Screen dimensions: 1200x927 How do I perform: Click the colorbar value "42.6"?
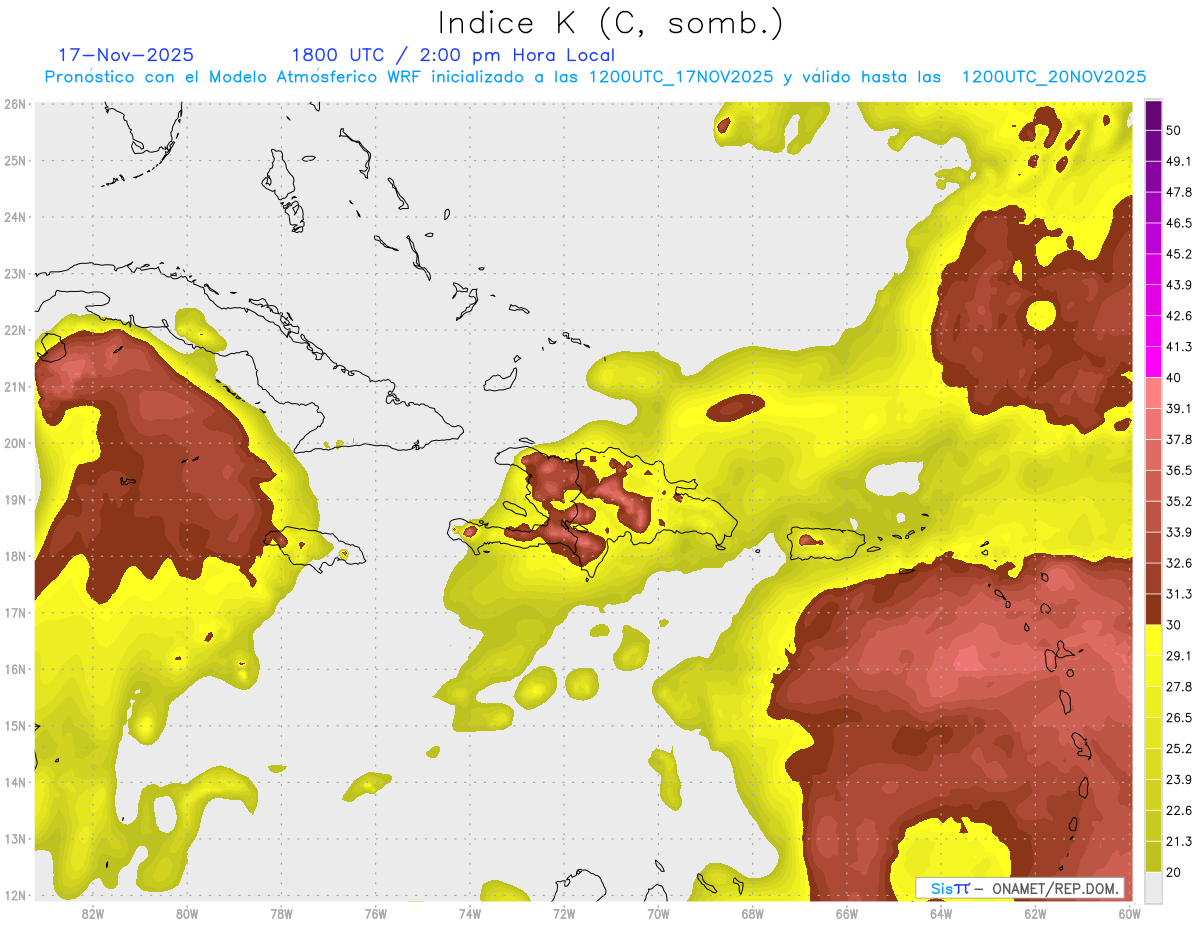(1178, 316)
